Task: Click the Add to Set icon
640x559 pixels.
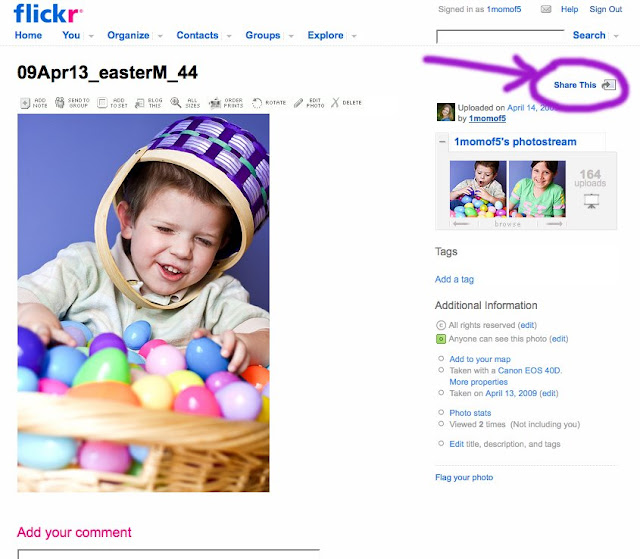Action: point(102,103)
